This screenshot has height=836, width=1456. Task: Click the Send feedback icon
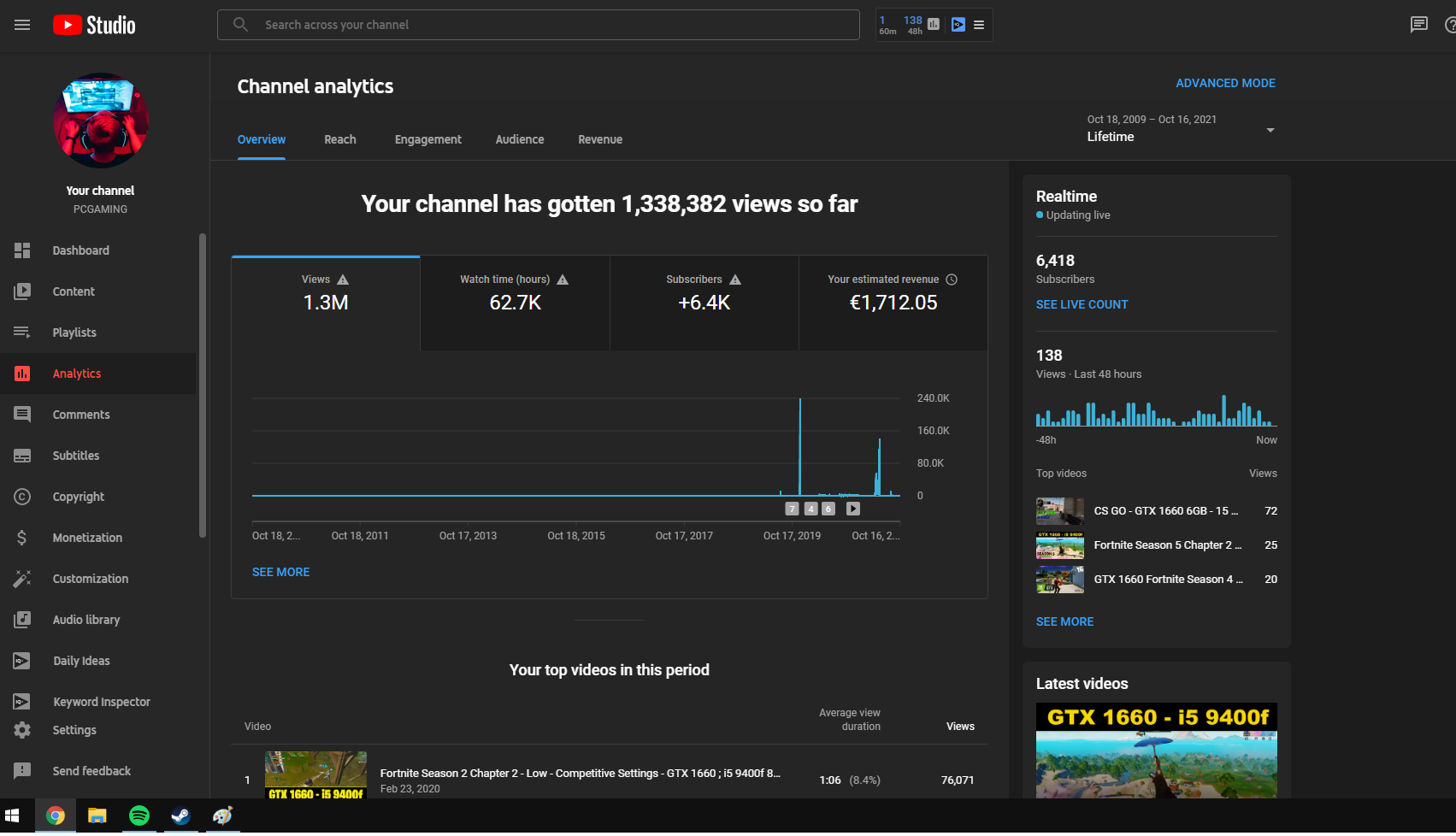(x=22, y=771)
